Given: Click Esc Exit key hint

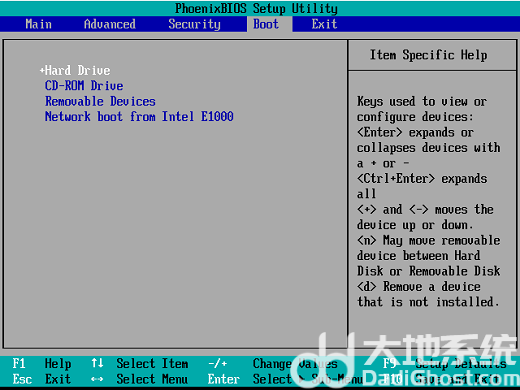Looking at the screenshot, I should tap(42, 379).
